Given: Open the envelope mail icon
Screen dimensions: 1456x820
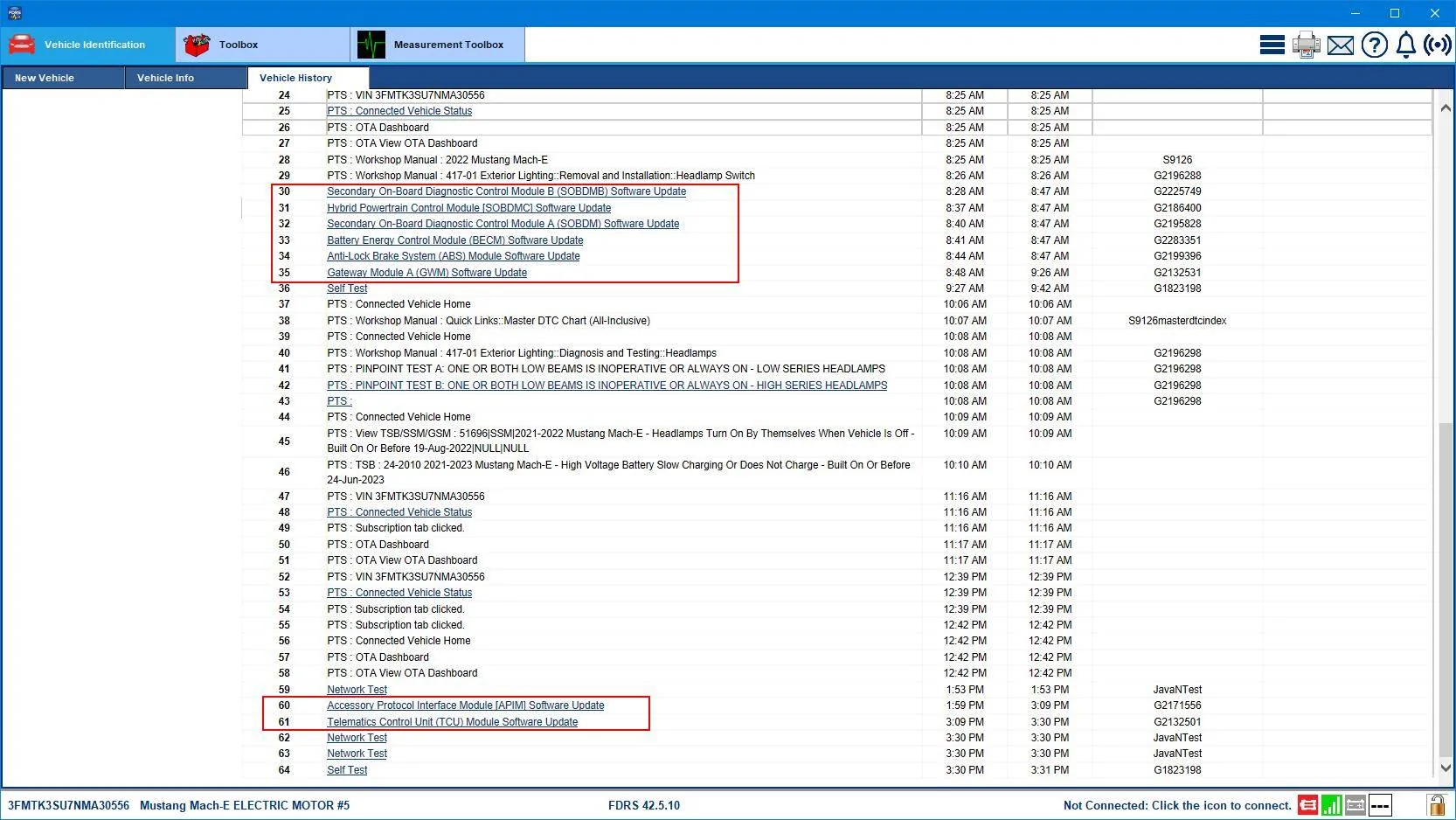Looking at the screenshot, I should pos(1340,45).
